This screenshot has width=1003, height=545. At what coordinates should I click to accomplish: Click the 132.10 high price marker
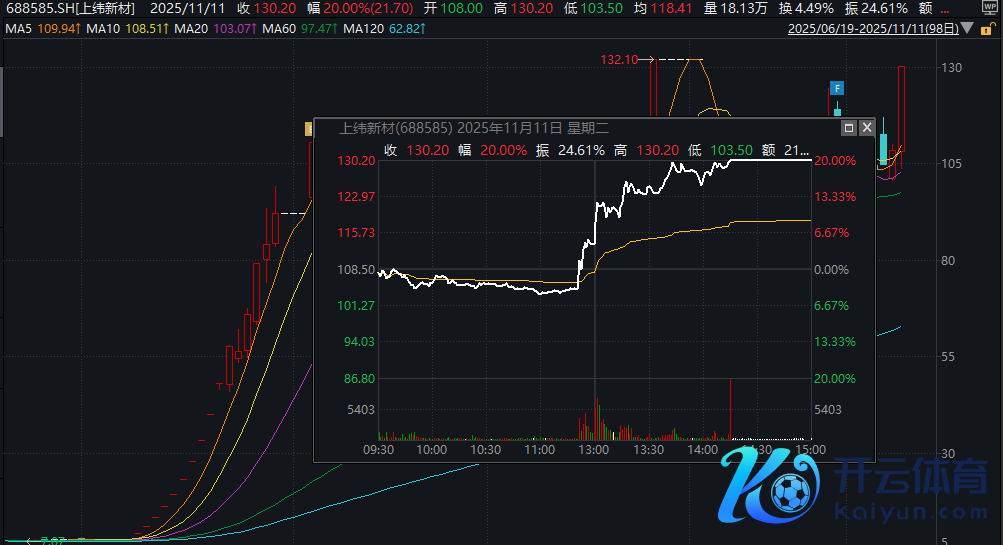(x=619, y=60)
